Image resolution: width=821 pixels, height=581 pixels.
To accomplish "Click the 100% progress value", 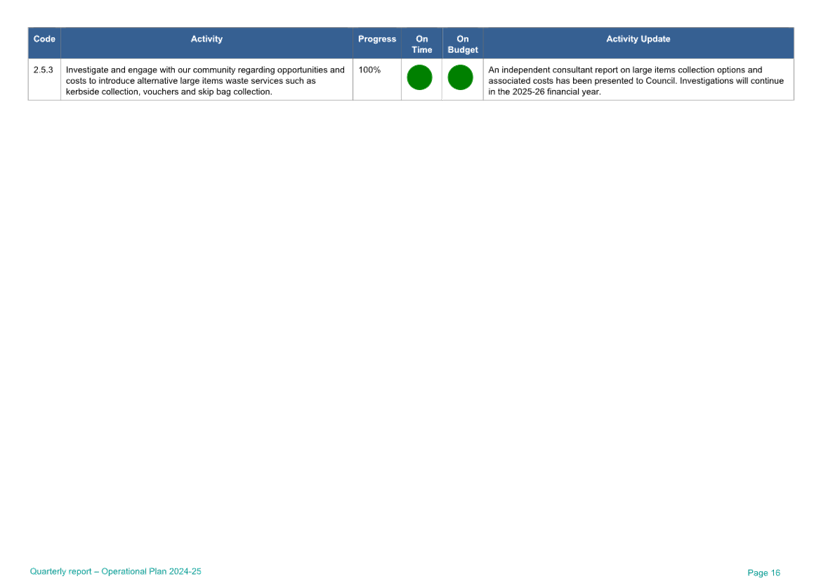I will [x=369, y=70].
